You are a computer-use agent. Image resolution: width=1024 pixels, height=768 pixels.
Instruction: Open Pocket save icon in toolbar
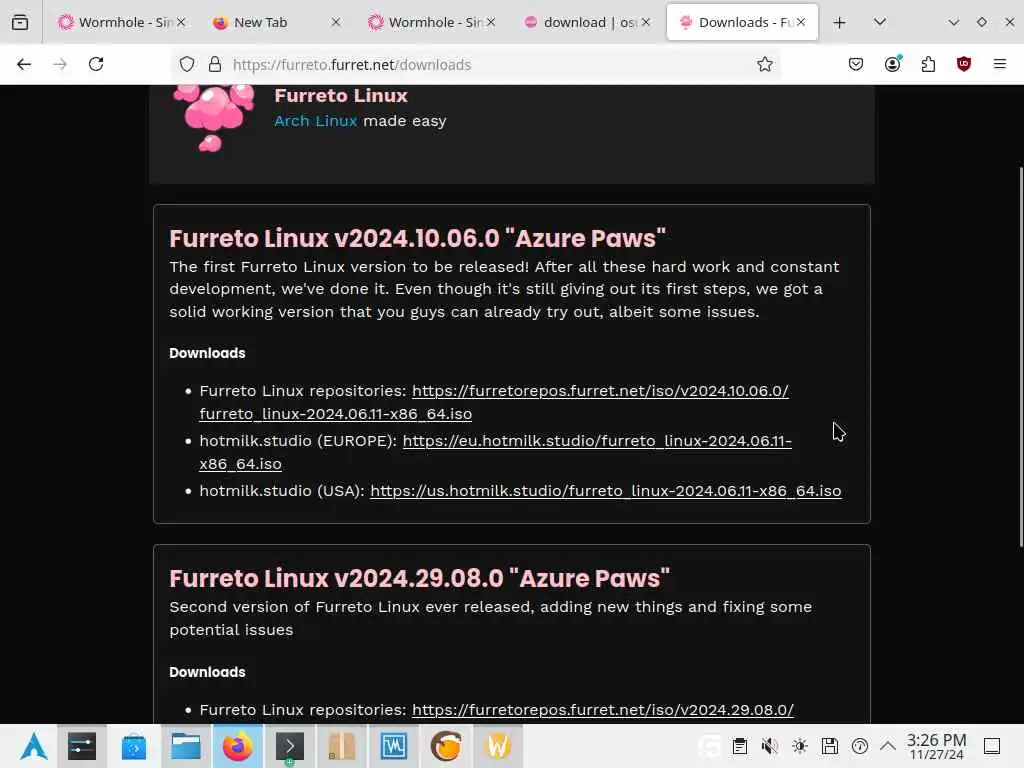tap(856, 64)
